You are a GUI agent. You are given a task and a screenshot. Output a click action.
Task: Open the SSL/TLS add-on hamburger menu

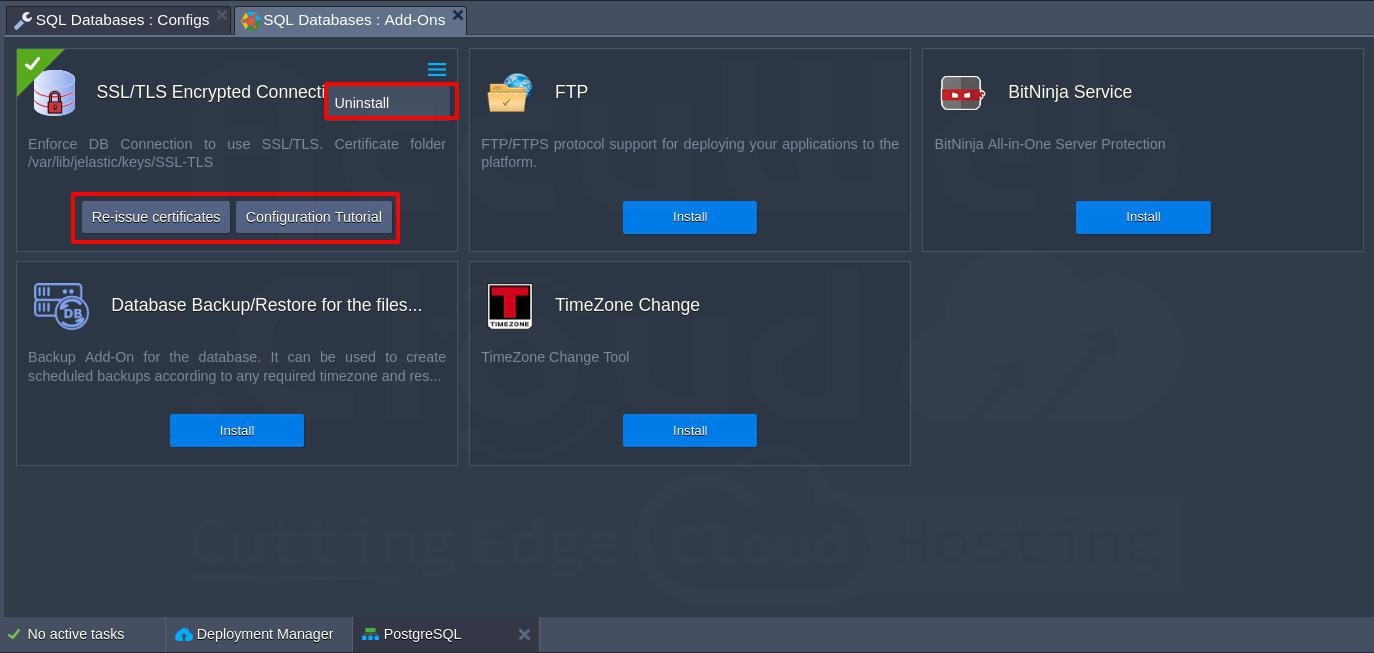tap(437, 70)
